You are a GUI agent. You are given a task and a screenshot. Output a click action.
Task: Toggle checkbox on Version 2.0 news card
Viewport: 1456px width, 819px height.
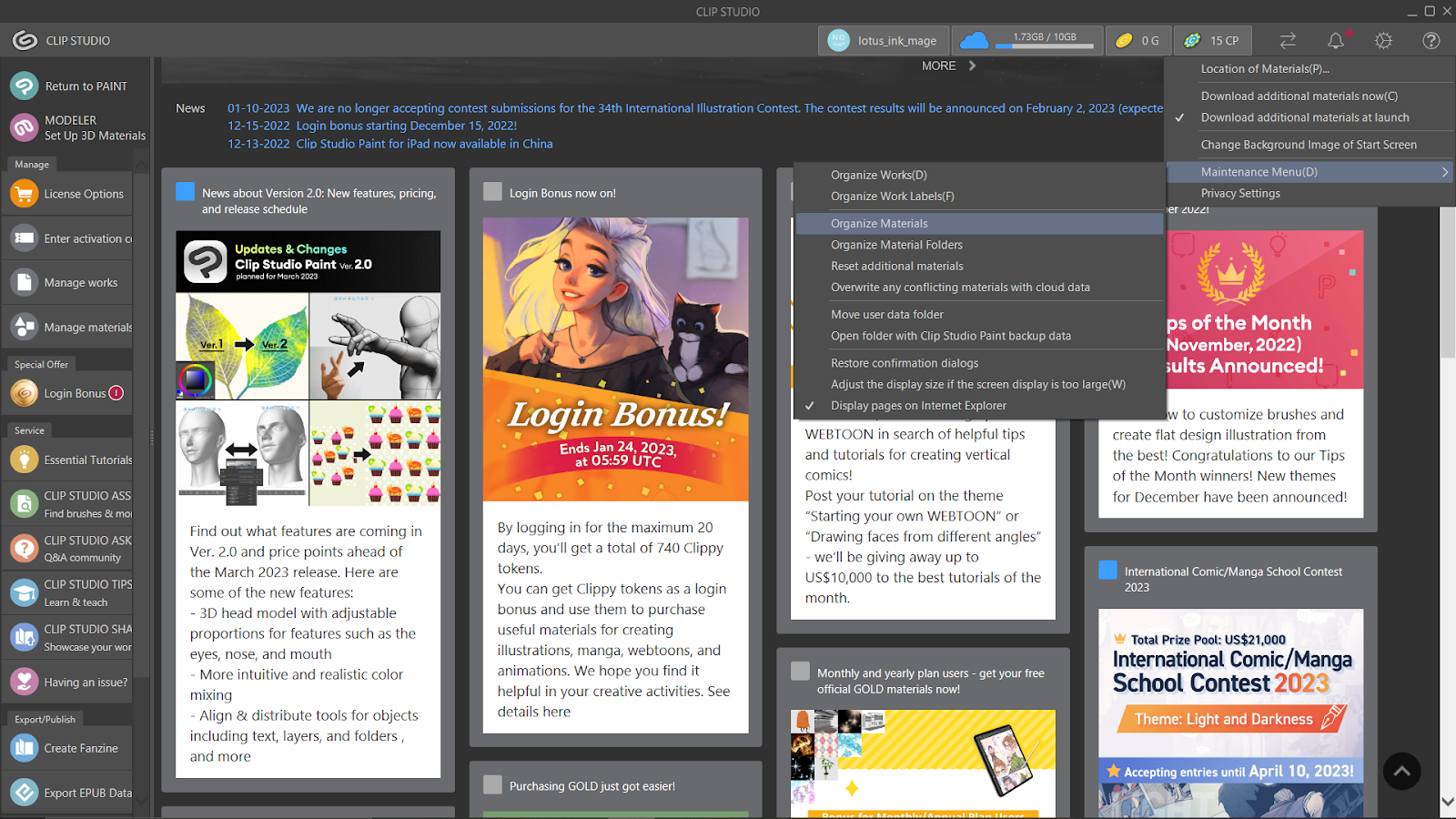point(185,191)
